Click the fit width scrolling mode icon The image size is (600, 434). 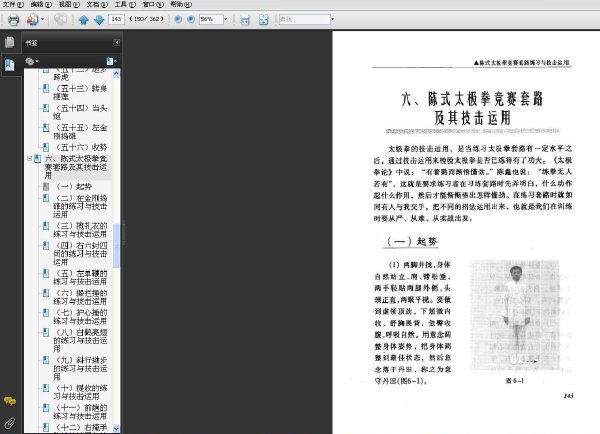[245, 20]
